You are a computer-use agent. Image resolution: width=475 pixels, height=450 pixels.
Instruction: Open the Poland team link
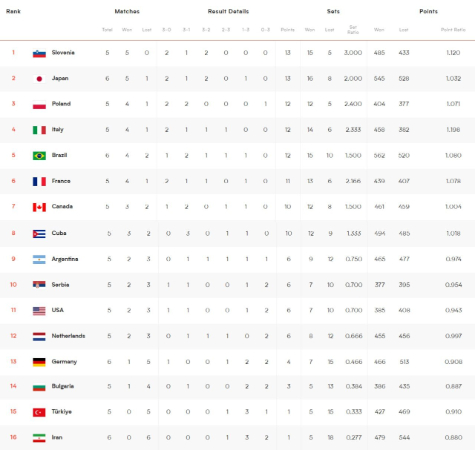[x=61, y=104]
